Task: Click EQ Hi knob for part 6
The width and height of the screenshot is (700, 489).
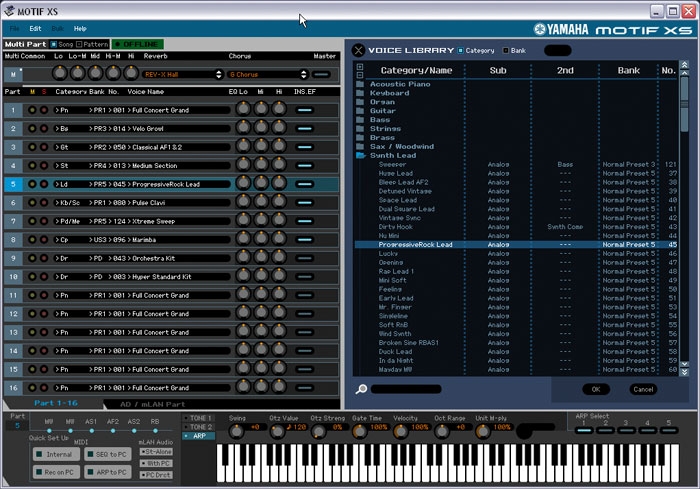Action: coord(279,201)
